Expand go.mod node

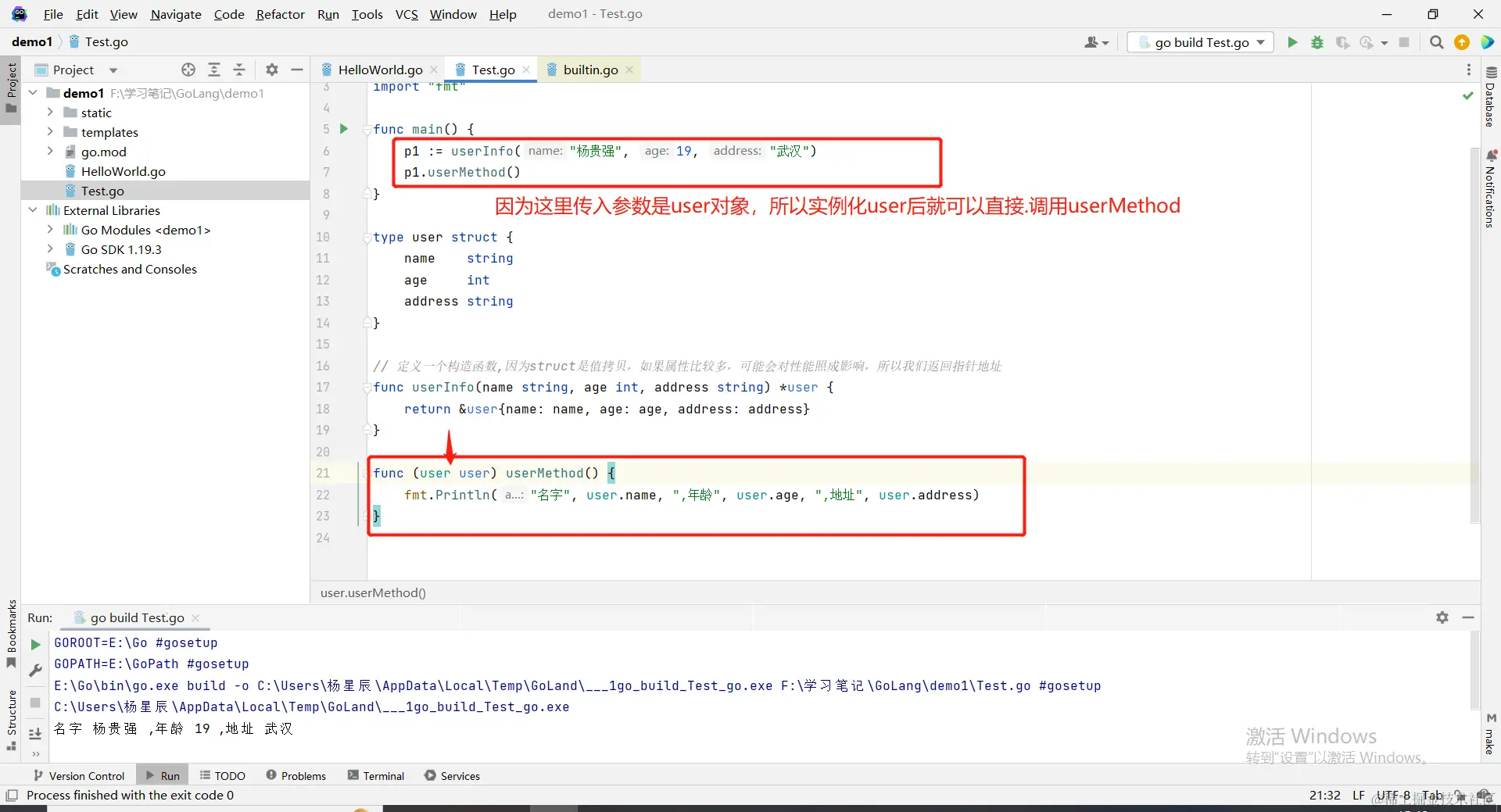[x=50, y=152]
